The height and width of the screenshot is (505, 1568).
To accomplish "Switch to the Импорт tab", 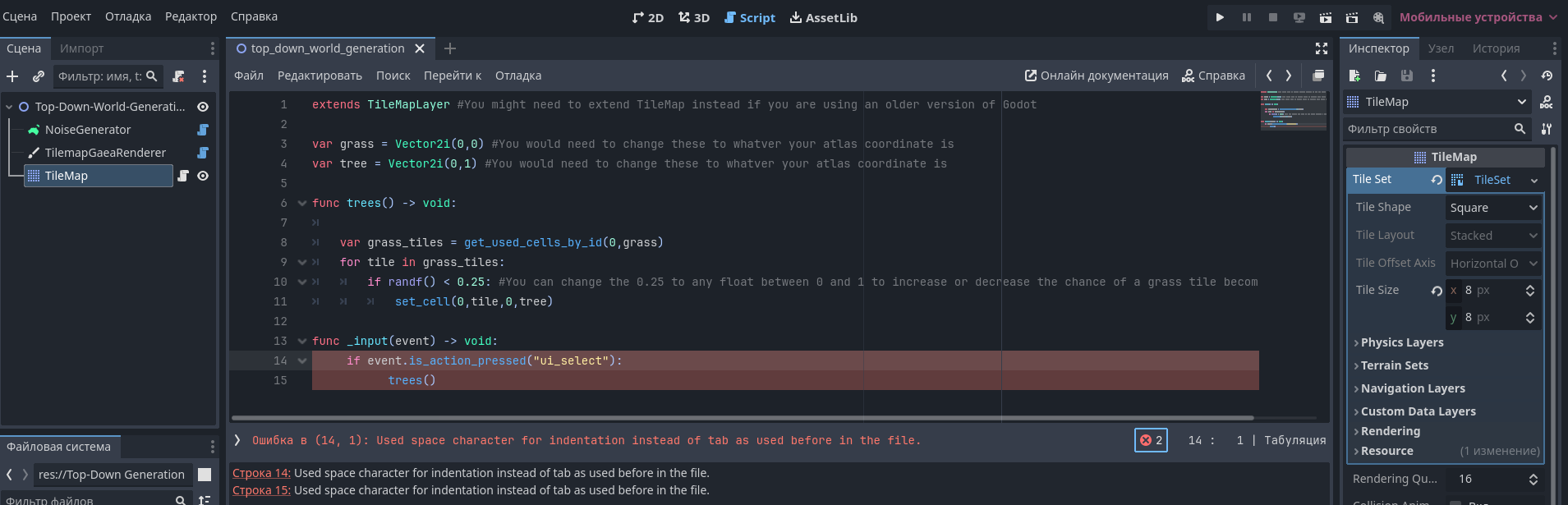I will [x=81, y=48].
